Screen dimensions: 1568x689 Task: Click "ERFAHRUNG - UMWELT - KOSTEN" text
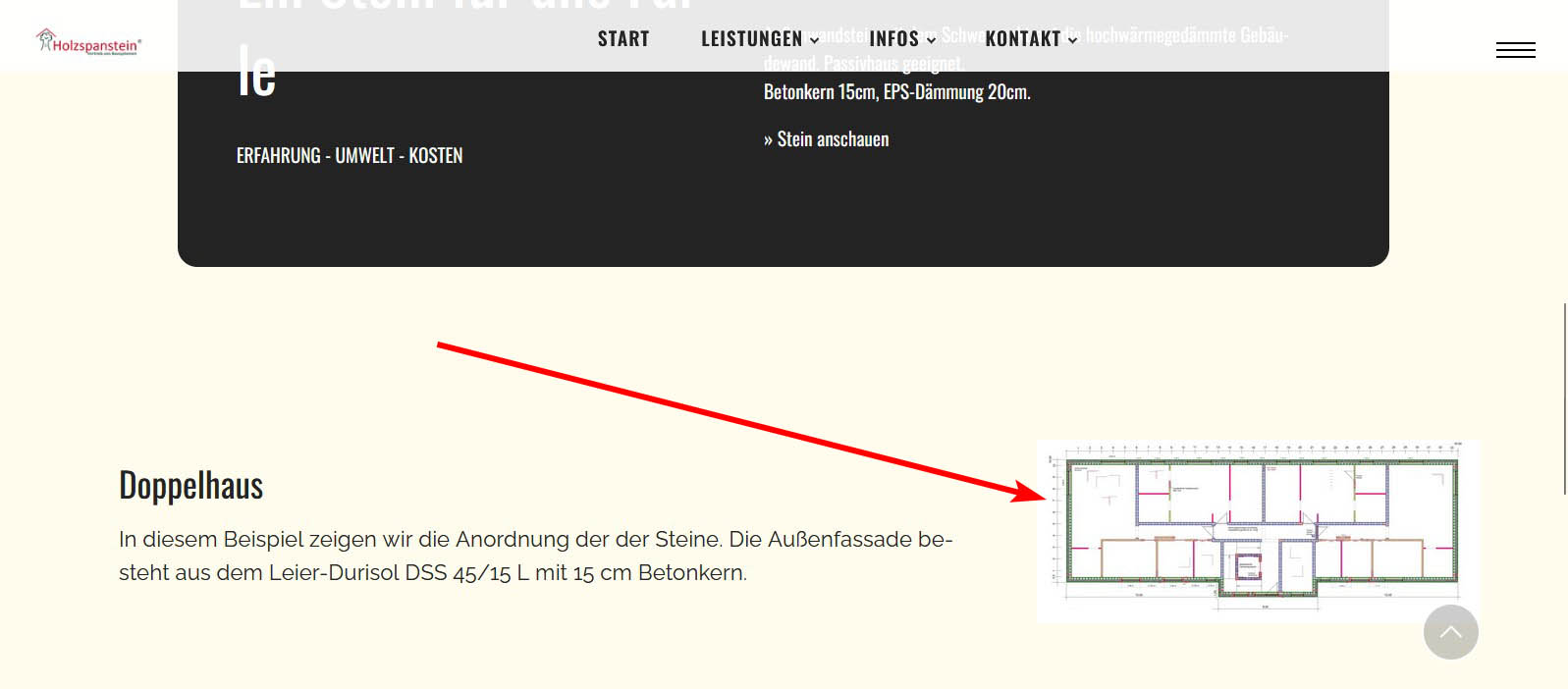pos(350,155)
